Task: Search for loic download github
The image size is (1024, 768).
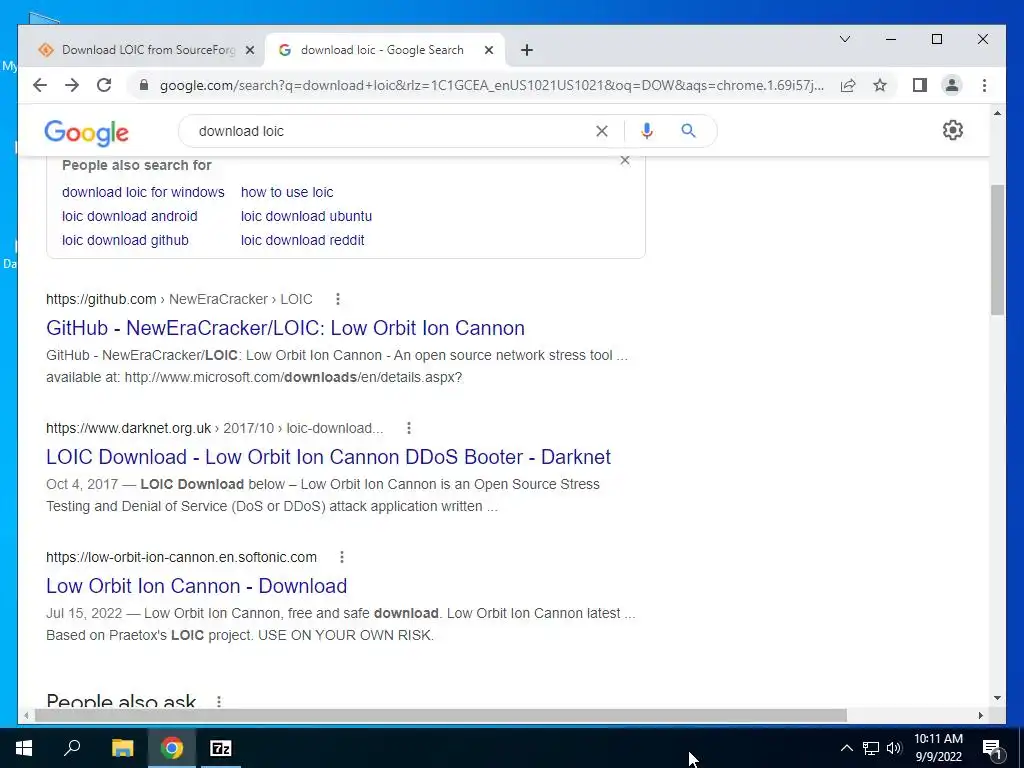Action: point(125,240)
